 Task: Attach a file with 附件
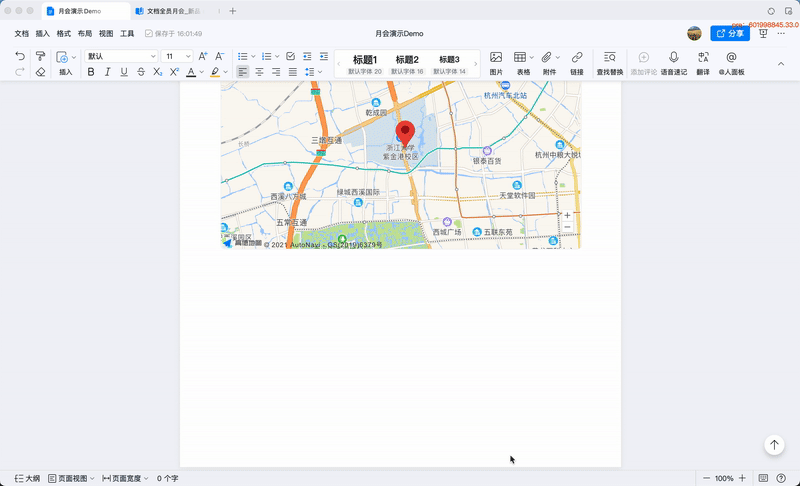[x=548, y=64]
